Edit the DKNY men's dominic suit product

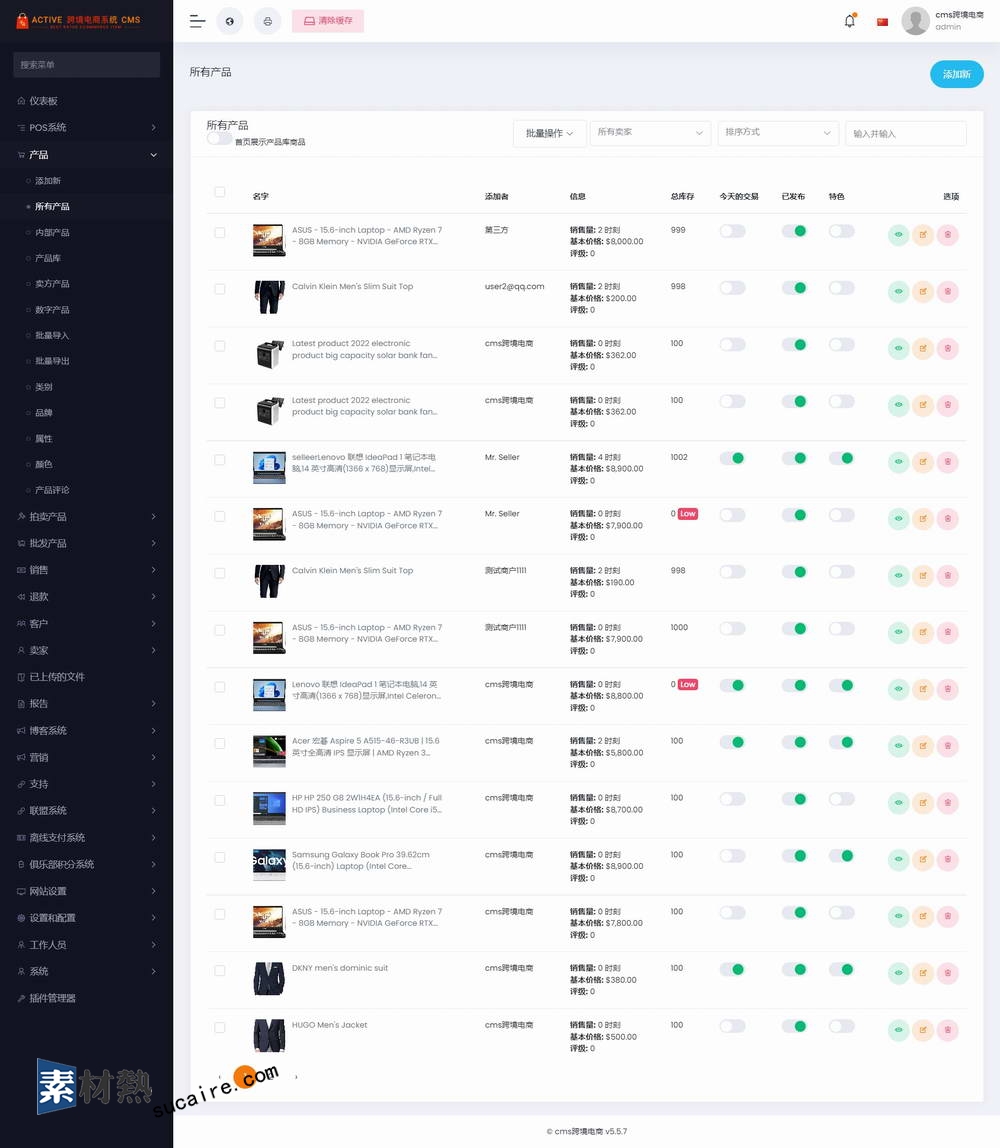click(x=923, y=973)
